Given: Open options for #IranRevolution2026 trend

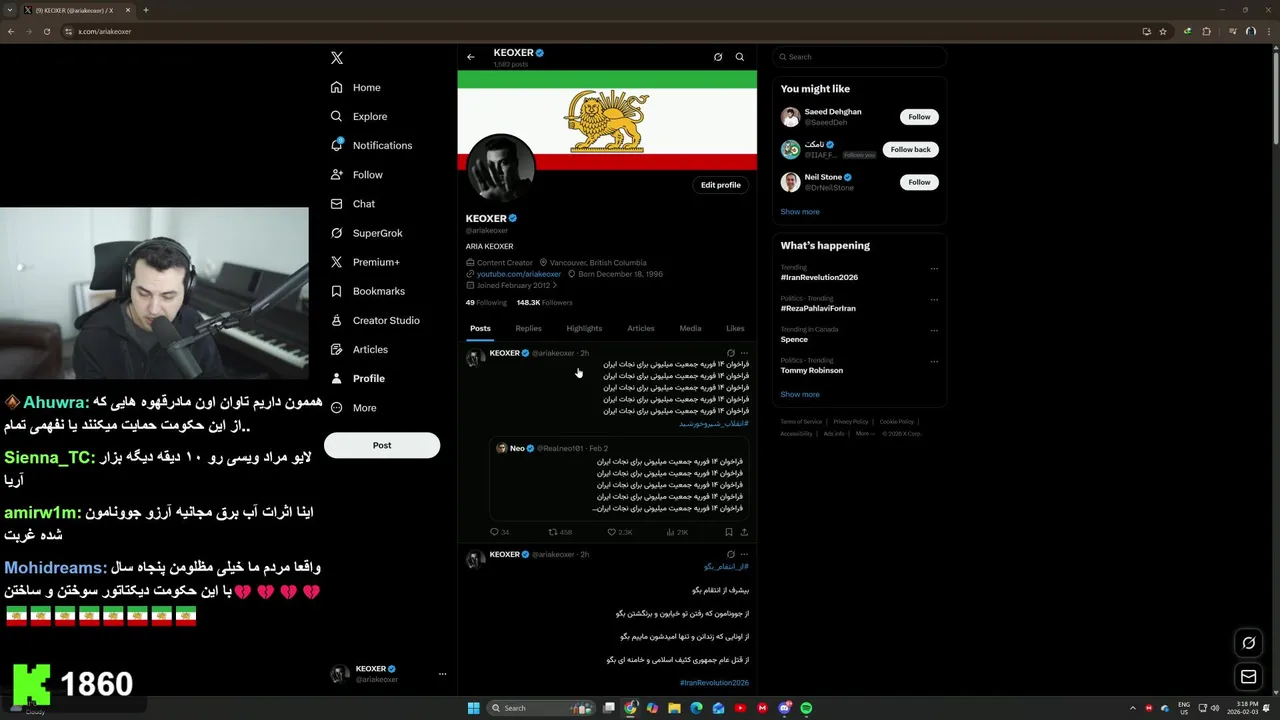Looking at the screenshot, I should (x=934, y=268).
